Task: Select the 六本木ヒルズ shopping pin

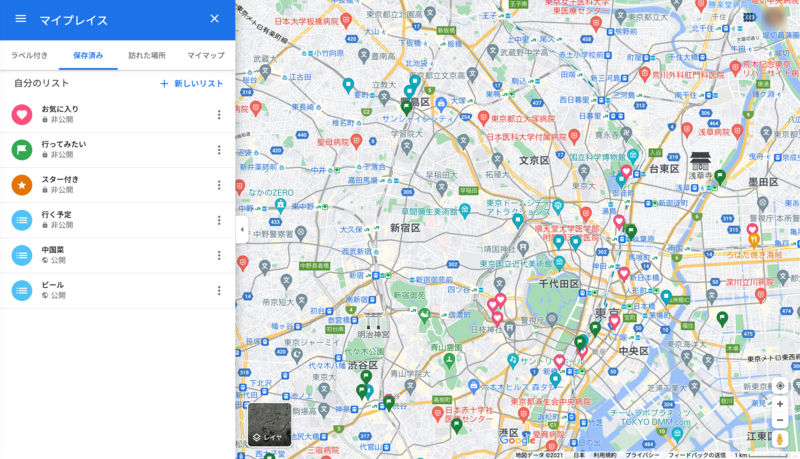Action: pos(473,386)
